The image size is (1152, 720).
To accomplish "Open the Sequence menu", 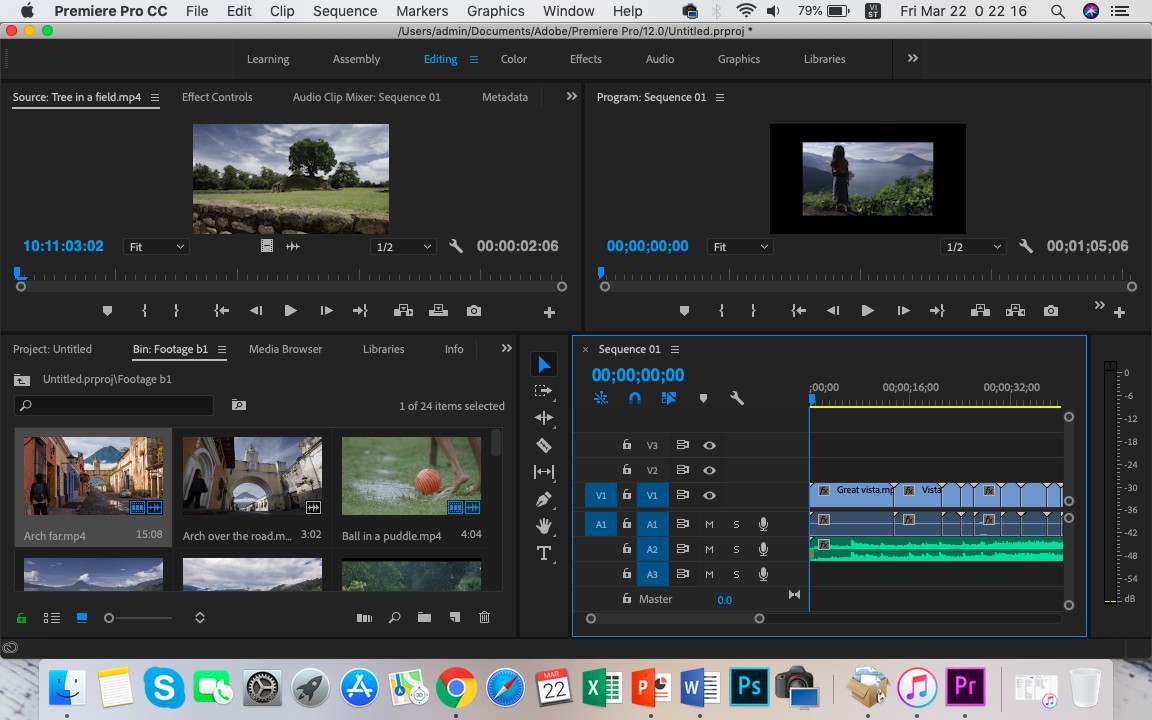I will point(345,11).
